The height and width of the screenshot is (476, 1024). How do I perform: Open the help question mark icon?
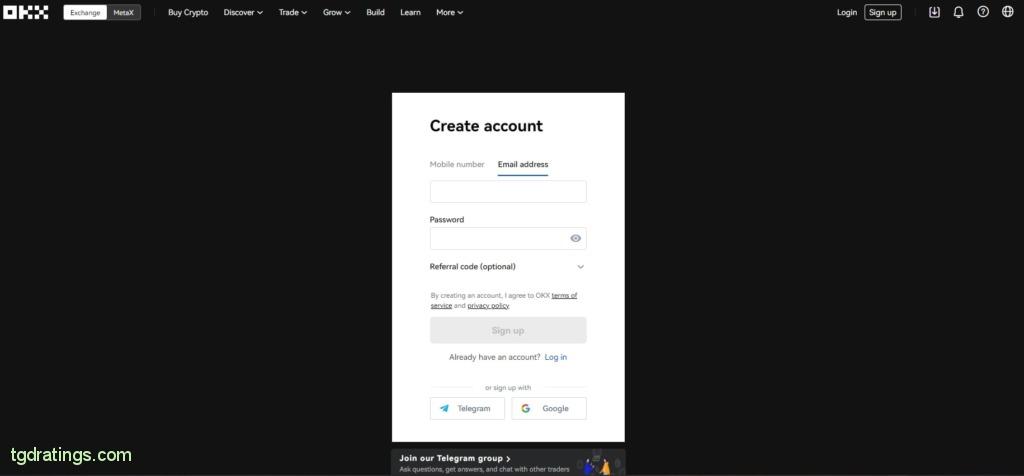[983, 12]
